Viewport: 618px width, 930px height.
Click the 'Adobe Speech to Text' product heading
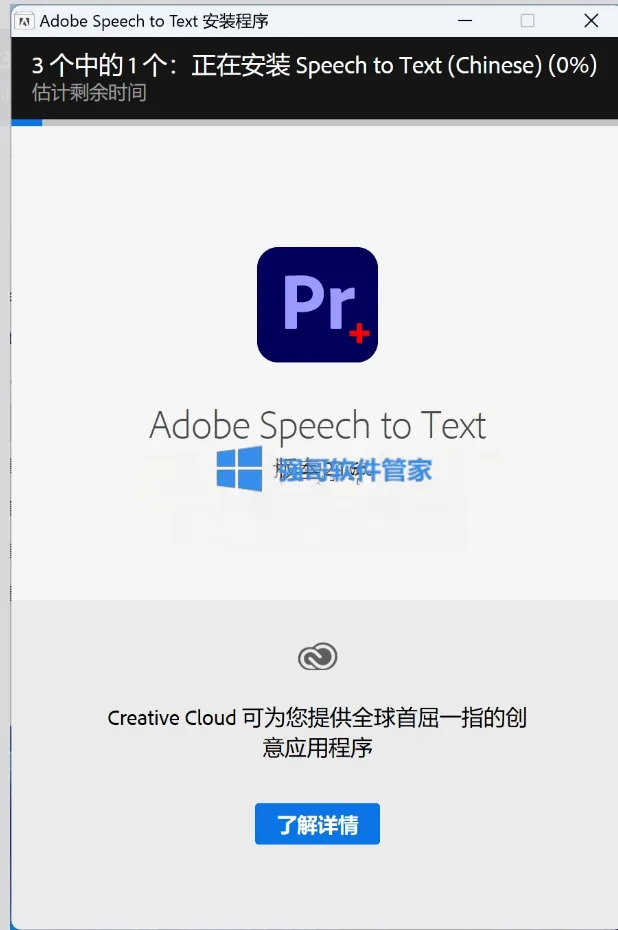tap(317, 425)
